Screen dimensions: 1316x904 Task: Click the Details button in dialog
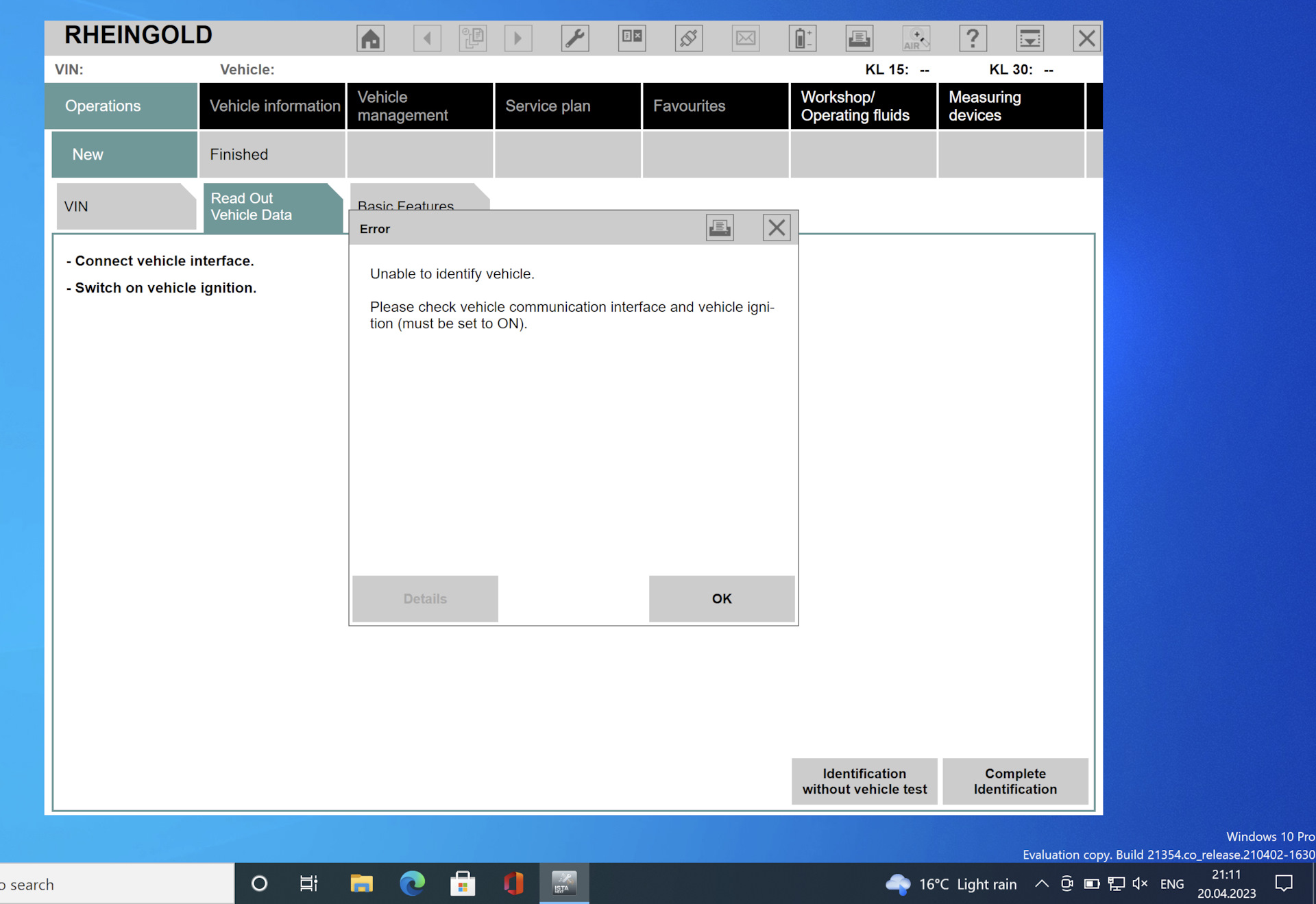pyautogui.click(x=425, y=598)
